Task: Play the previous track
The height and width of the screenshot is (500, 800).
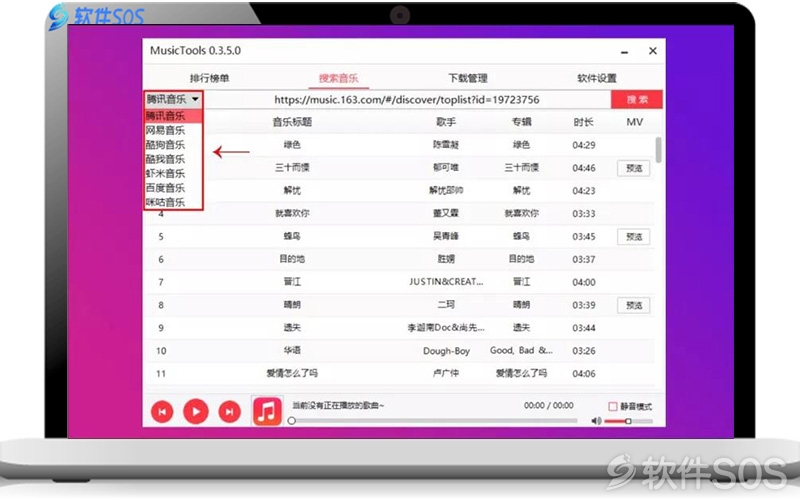Action: (x=162, y=412)
